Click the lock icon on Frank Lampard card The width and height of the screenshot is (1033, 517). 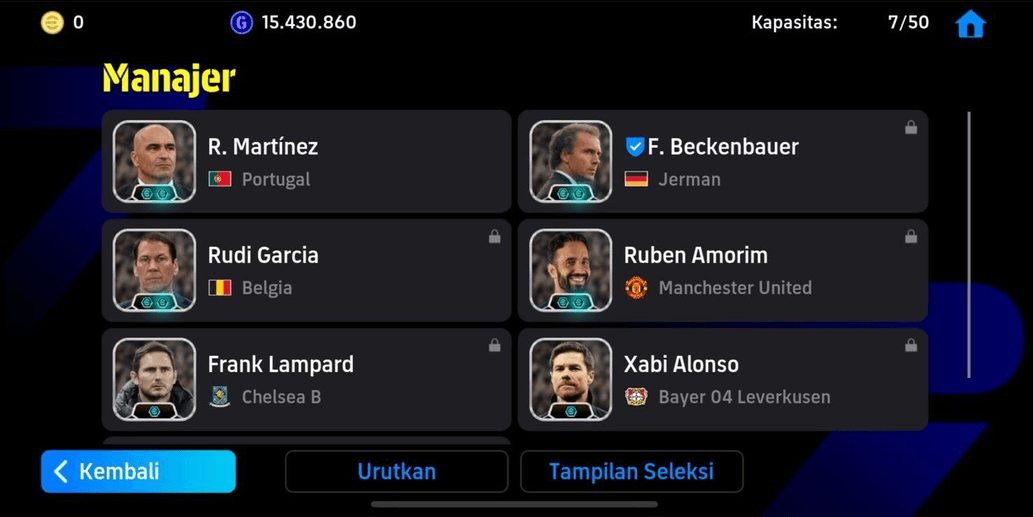point(494,344)
